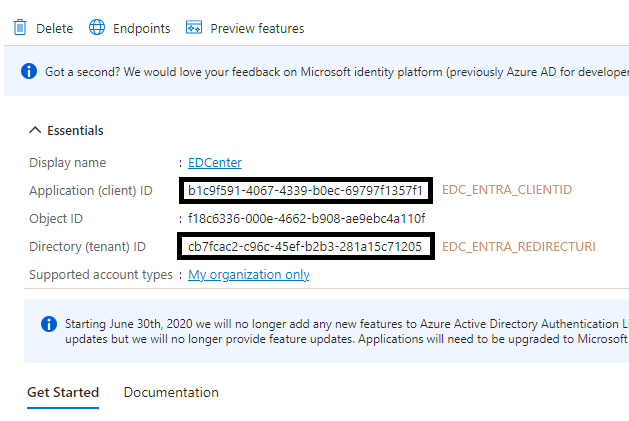Viewport: 629px width, 421px height.
Task: Collapse the Essentials section chevron
Action: pyautogui.click(x=35, y=130)
